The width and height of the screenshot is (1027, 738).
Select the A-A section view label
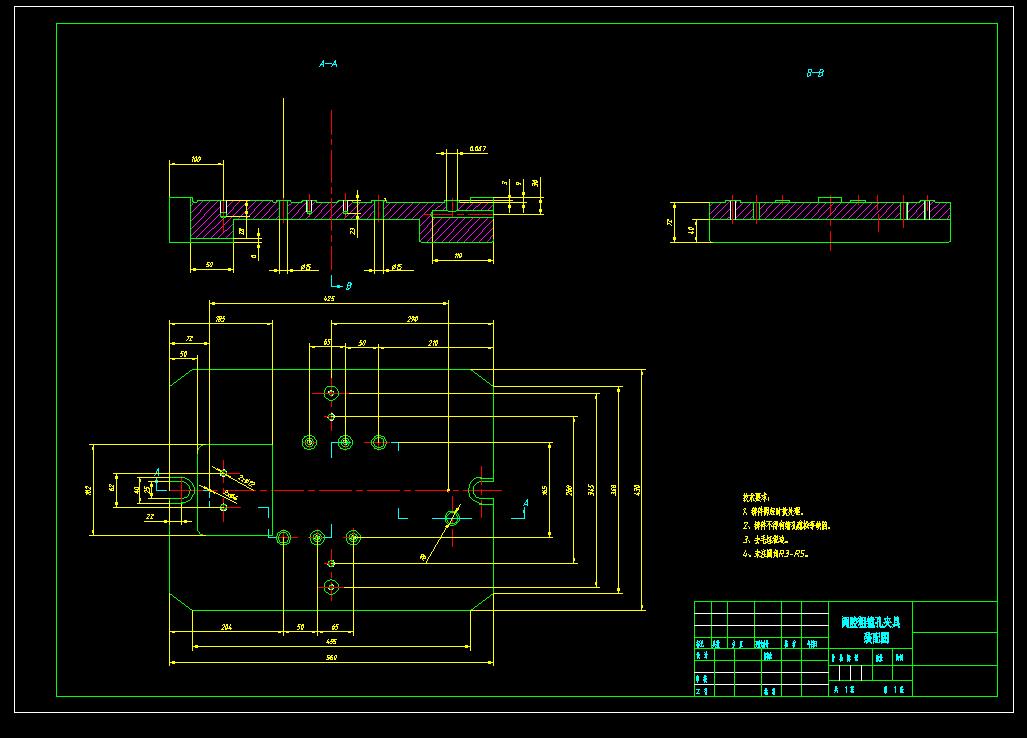coord(328,64)
